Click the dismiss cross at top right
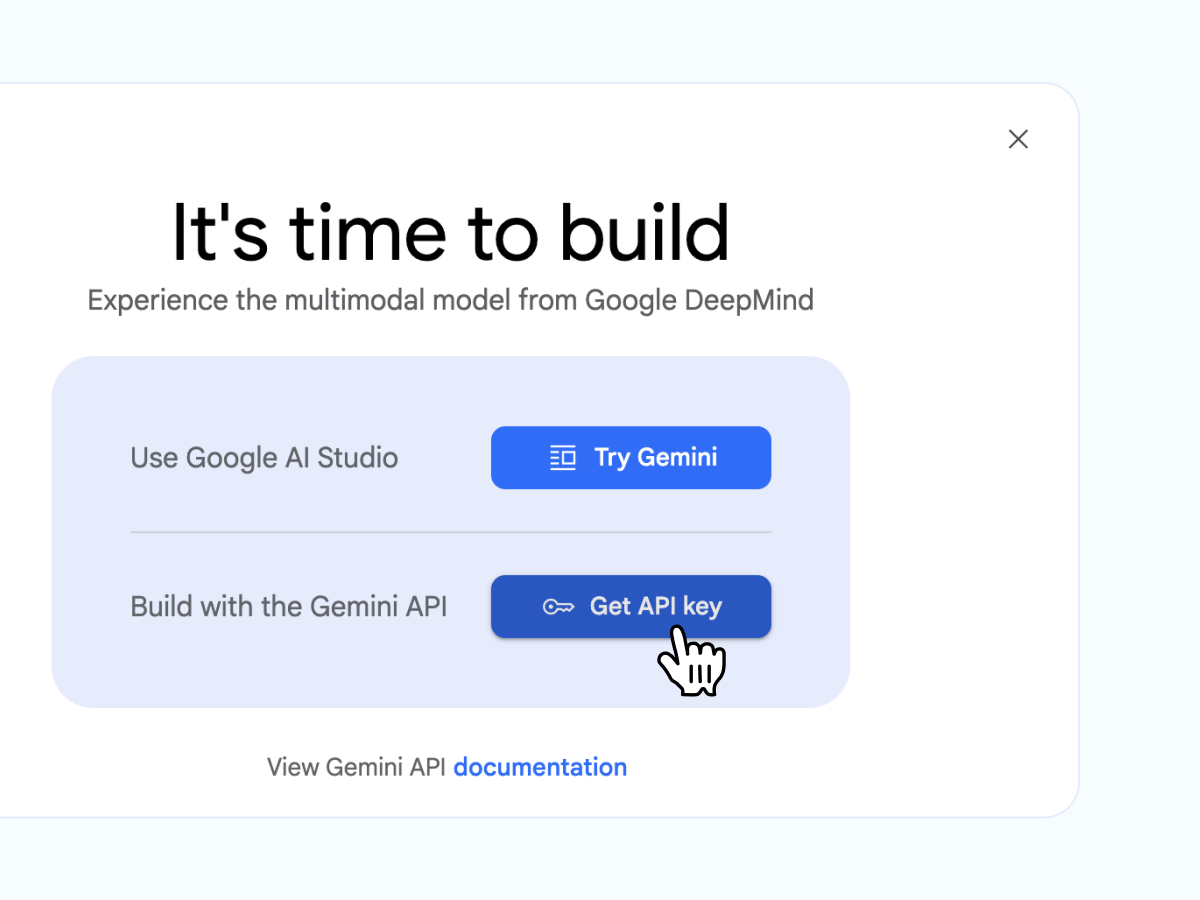Screen dimensions: 1200x900 click(1018, 139)
